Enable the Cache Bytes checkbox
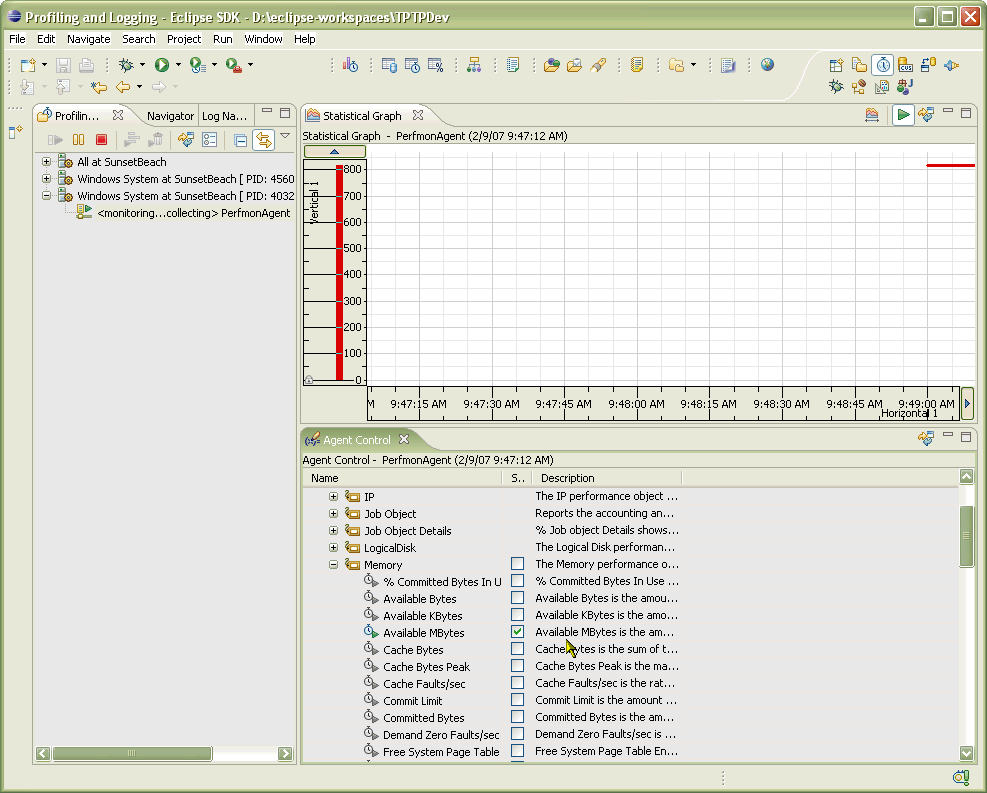This screenshot has width=987, height=793. click(x=517, y=648)
